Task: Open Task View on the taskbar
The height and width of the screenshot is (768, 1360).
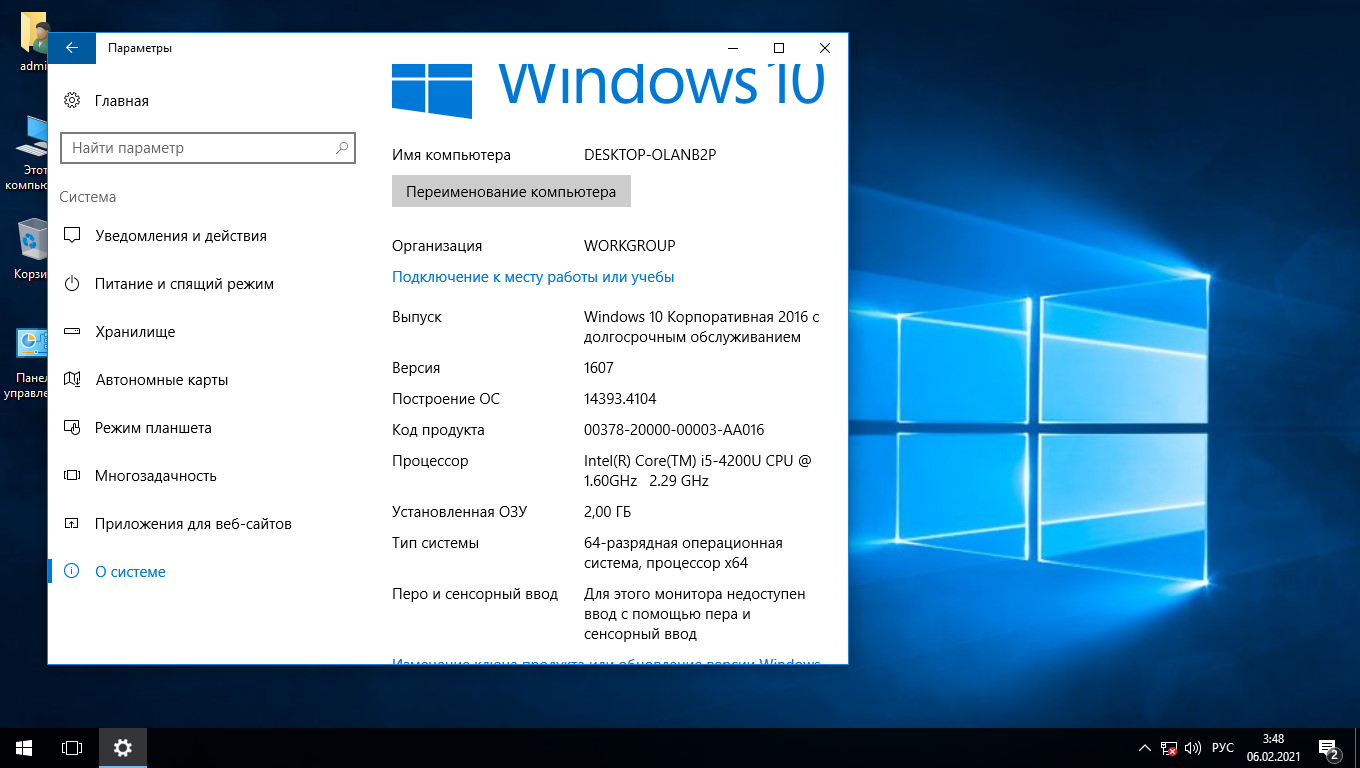Action: (x=72, y=748)
